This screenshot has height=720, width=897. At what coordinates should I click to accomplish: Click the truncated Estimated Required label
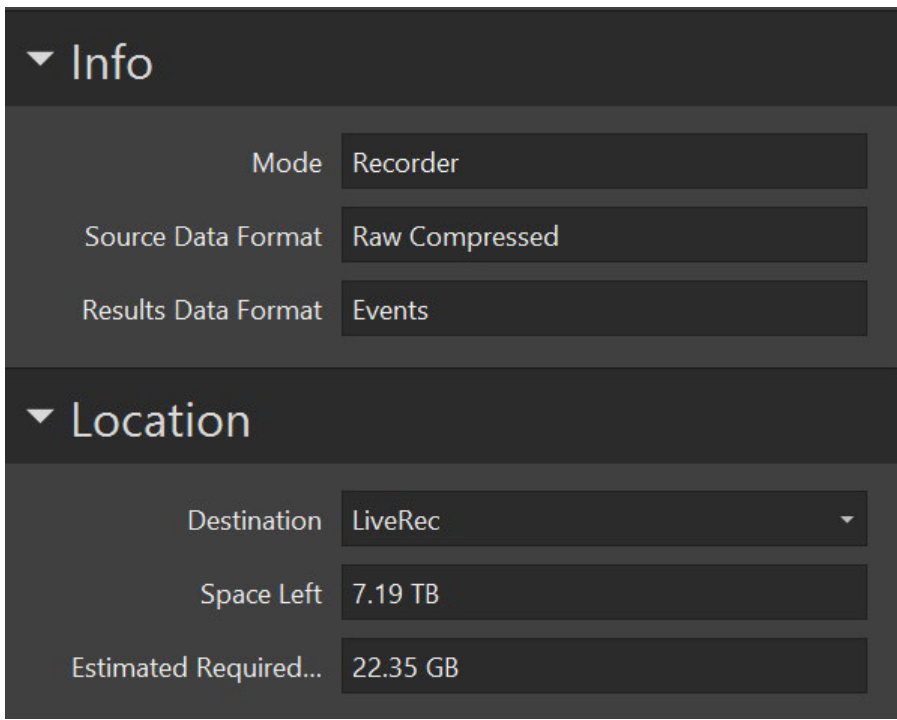pyautogui.click(x=197, y=667)
